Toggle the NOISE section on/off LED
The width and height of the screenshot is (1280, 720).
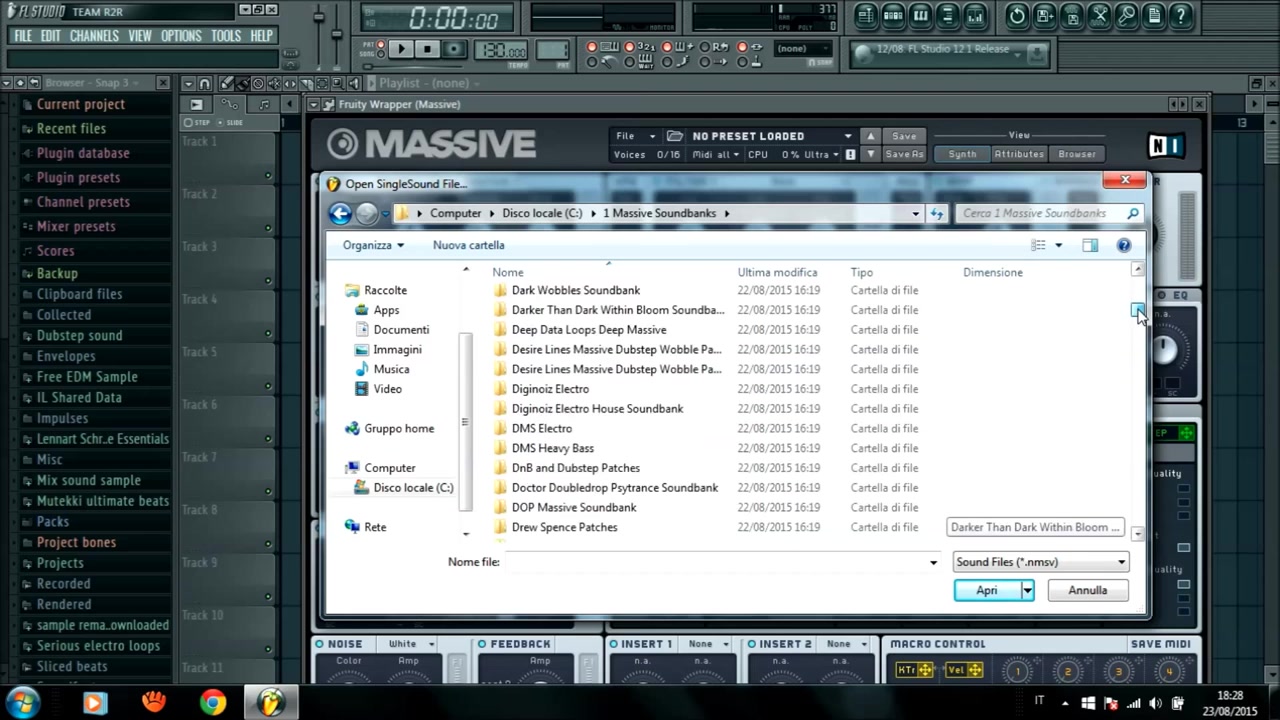[320, 644]
